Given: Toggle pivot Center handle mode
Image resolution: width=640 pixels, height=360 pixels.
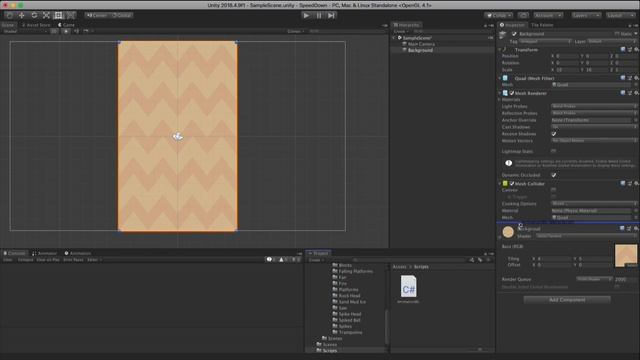Looking at the screenshot, I should pyautogui.click(x=96, y=15).
